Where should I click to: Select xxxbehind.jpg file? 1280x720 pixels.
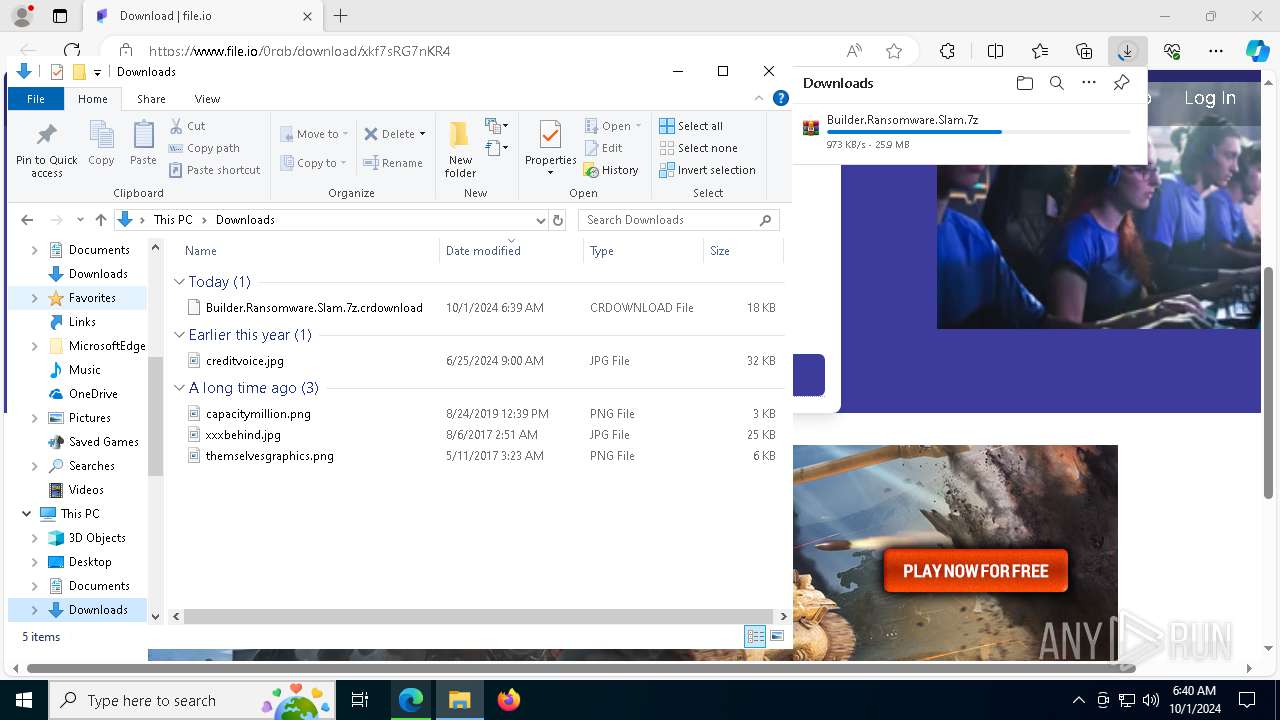(x=243, y=435)
